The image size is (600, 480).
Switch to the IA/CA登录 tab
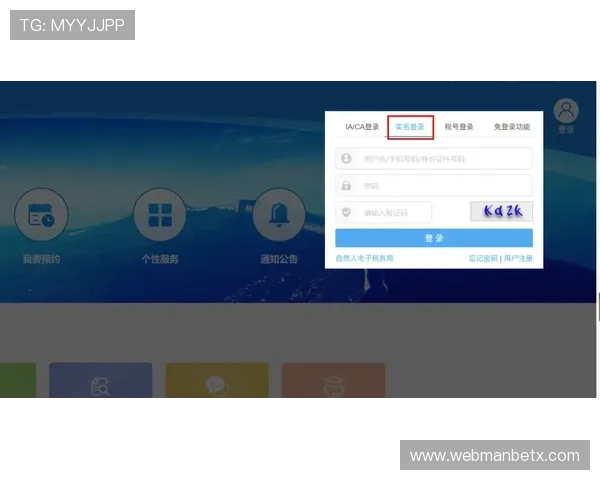pos(362,127)
